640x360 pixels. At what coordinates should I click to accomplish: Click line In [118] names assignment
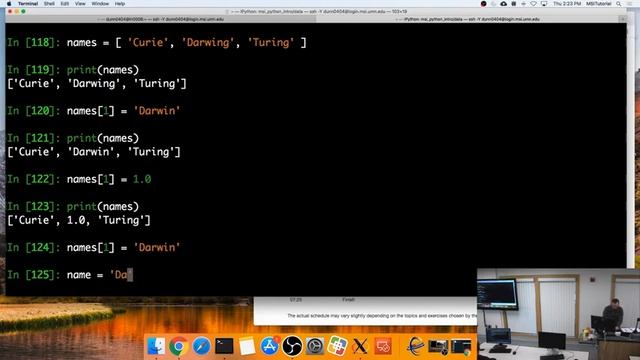point(157,42)
